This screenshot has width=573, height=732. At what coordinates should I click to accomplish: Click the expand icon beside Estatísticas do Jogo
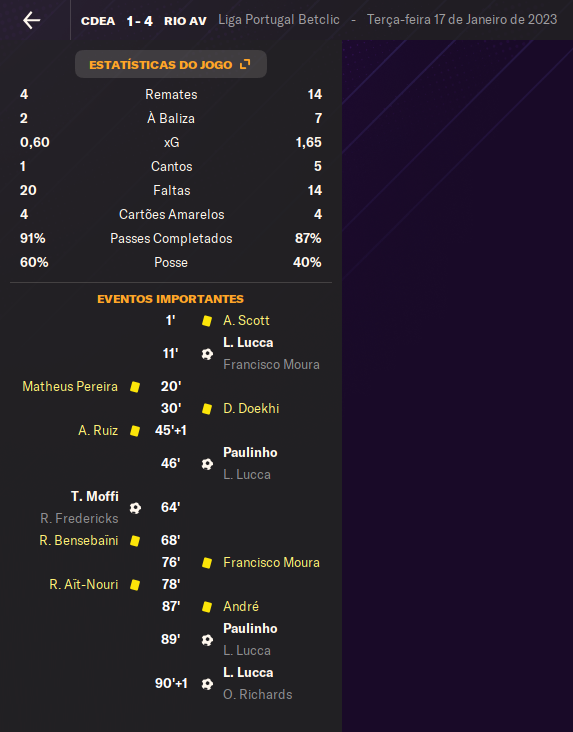(x=245, y=64)
